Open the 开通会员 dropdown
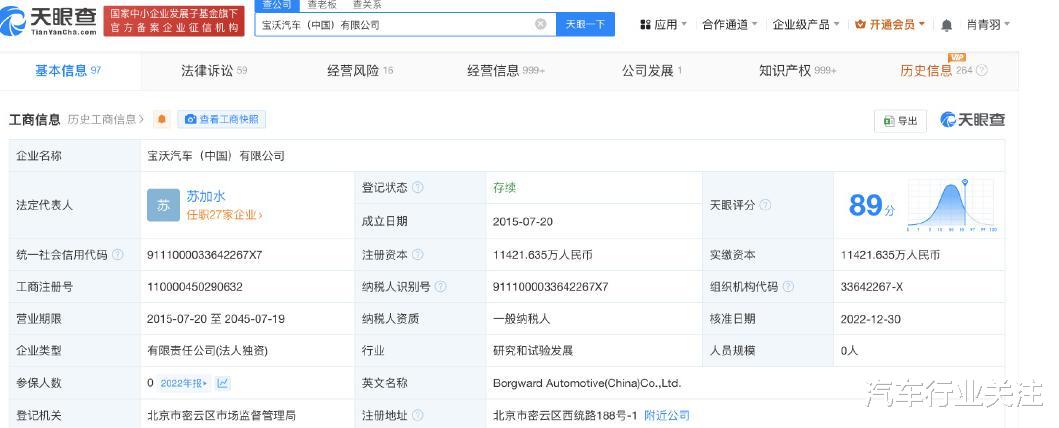The width and height of the screenshot is (1059, 428). [x=890, y=24]
